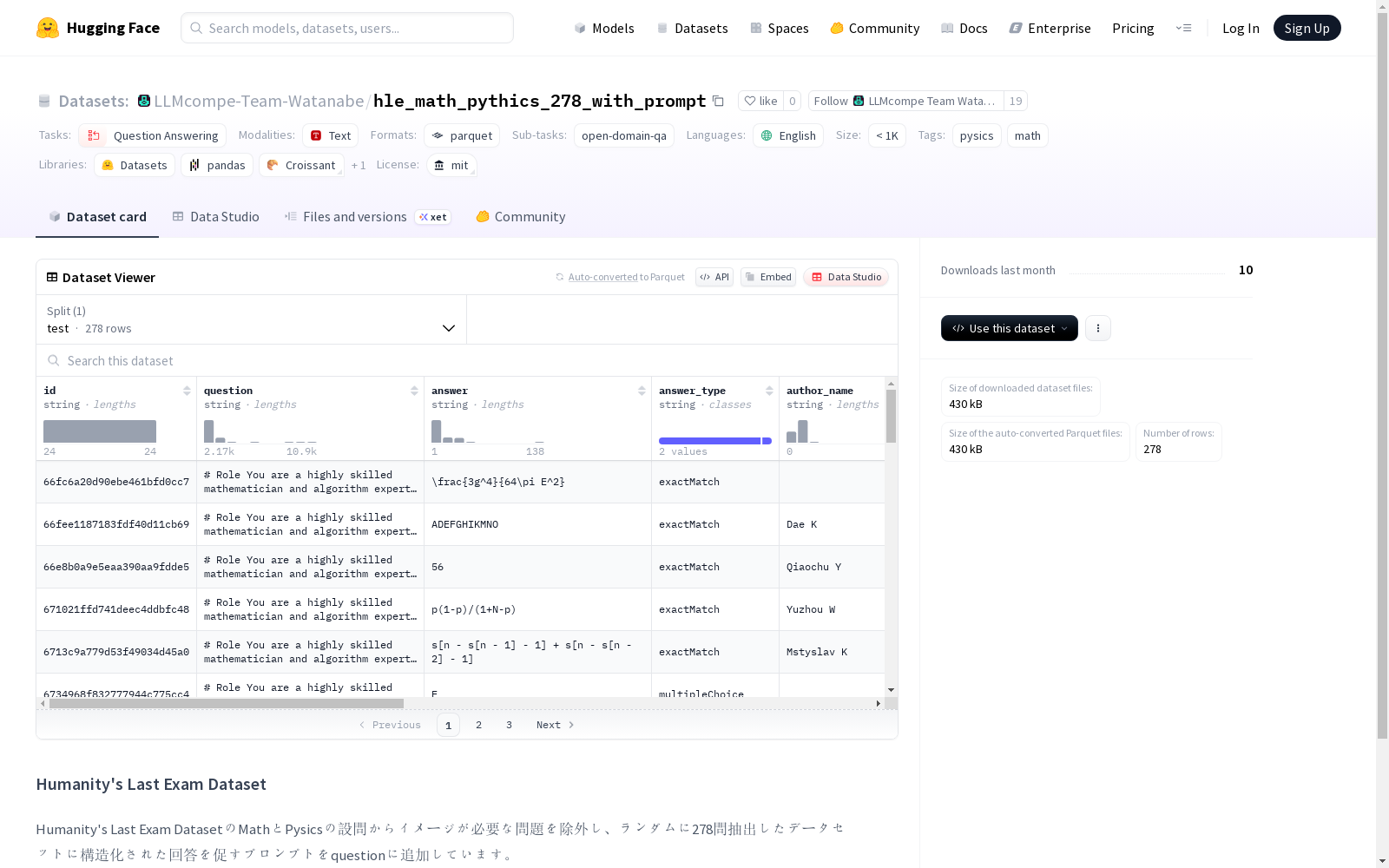Select the mit license tag

click(x=452, y=165)
